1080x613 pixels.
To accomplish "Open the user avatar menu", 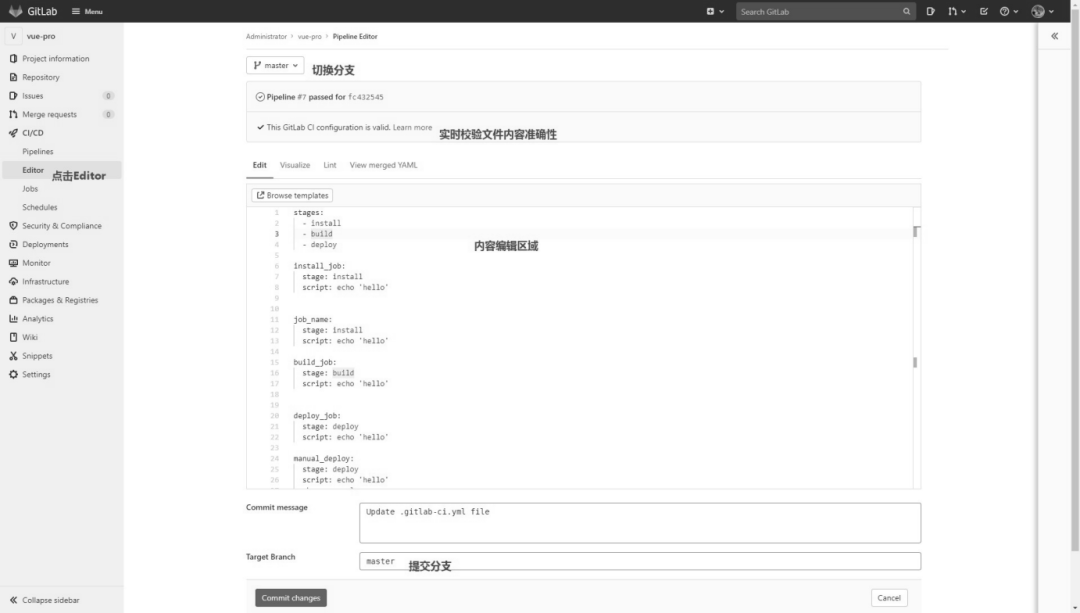I will [x=1042, y=11].
